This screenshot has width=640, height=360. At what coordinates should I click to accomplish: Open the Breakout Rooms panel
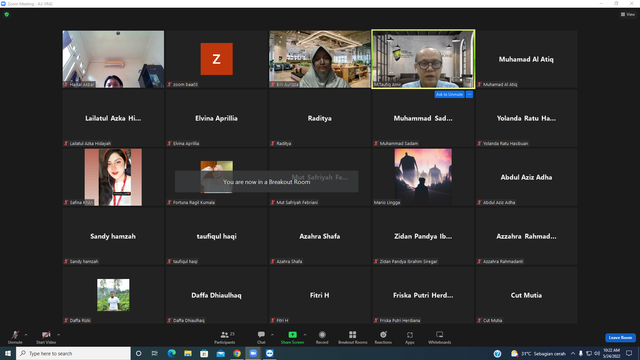pyautogui.click(x=353, y=337)
